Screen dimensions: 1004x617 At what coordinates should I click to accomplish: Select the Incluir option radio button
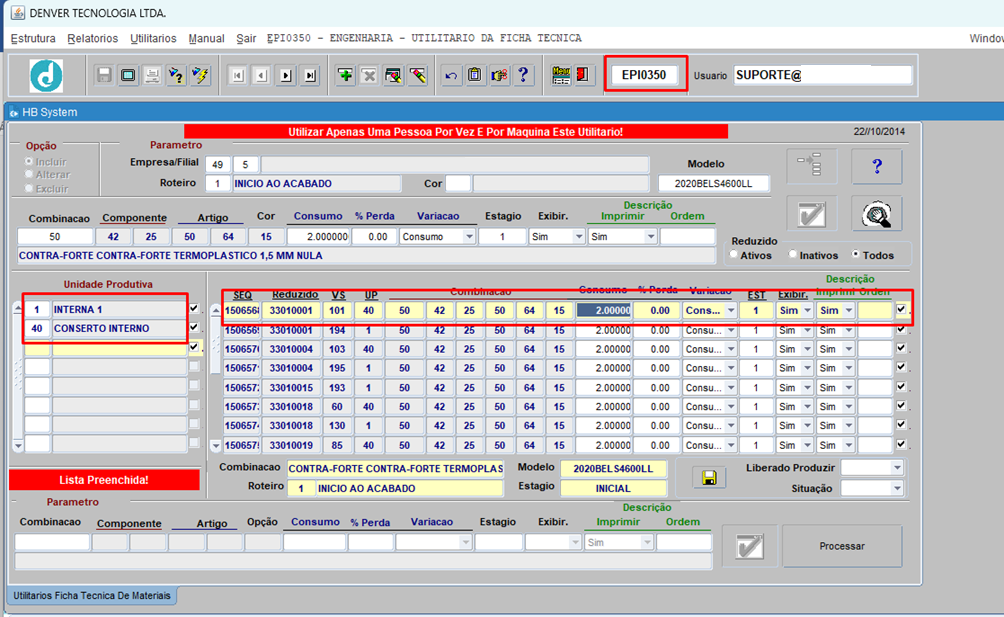click(29, 161)
